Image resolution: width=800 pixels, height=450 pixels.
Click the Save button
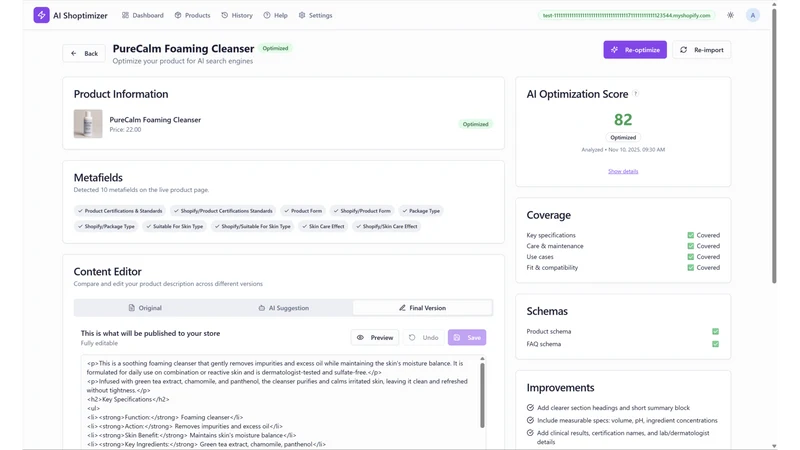[x=467, y=337]
